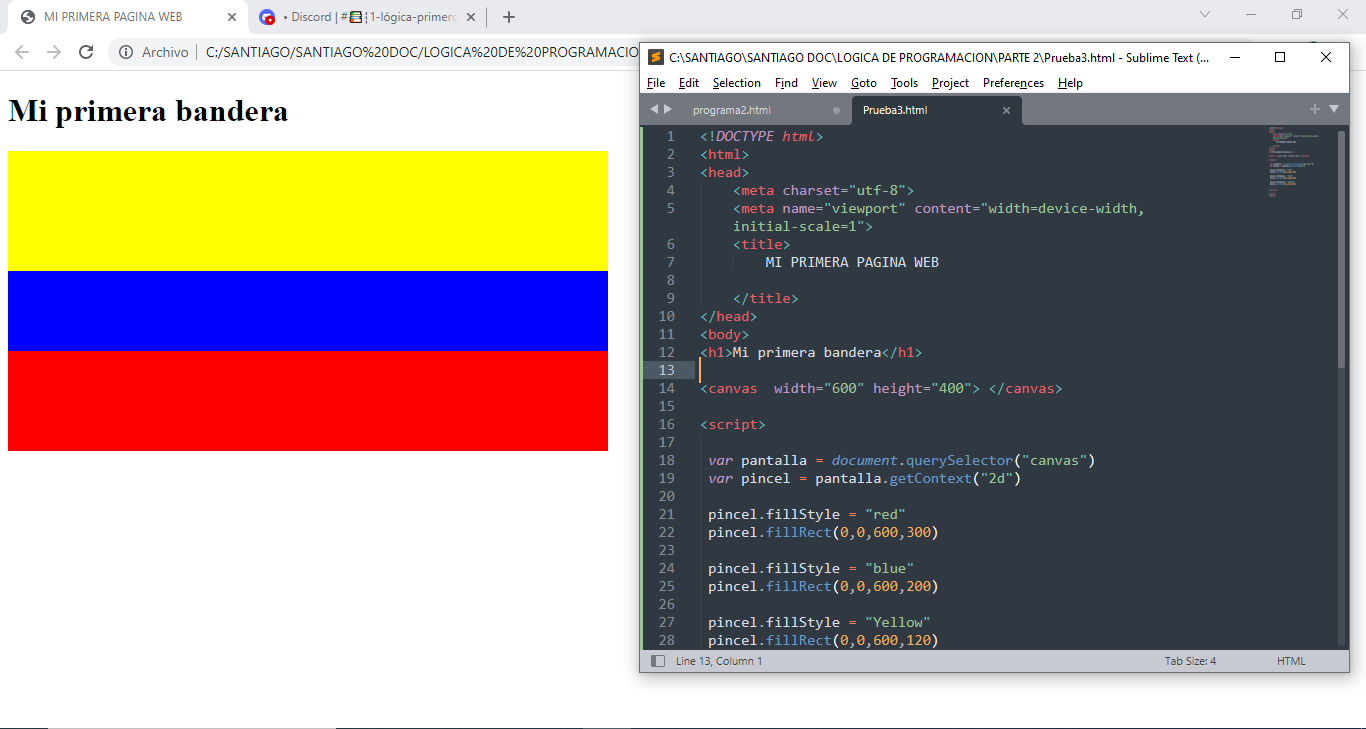The width and height of the screenshot is (1366, 729).
Task: Open the Find menu
Action: pos(787,83)
